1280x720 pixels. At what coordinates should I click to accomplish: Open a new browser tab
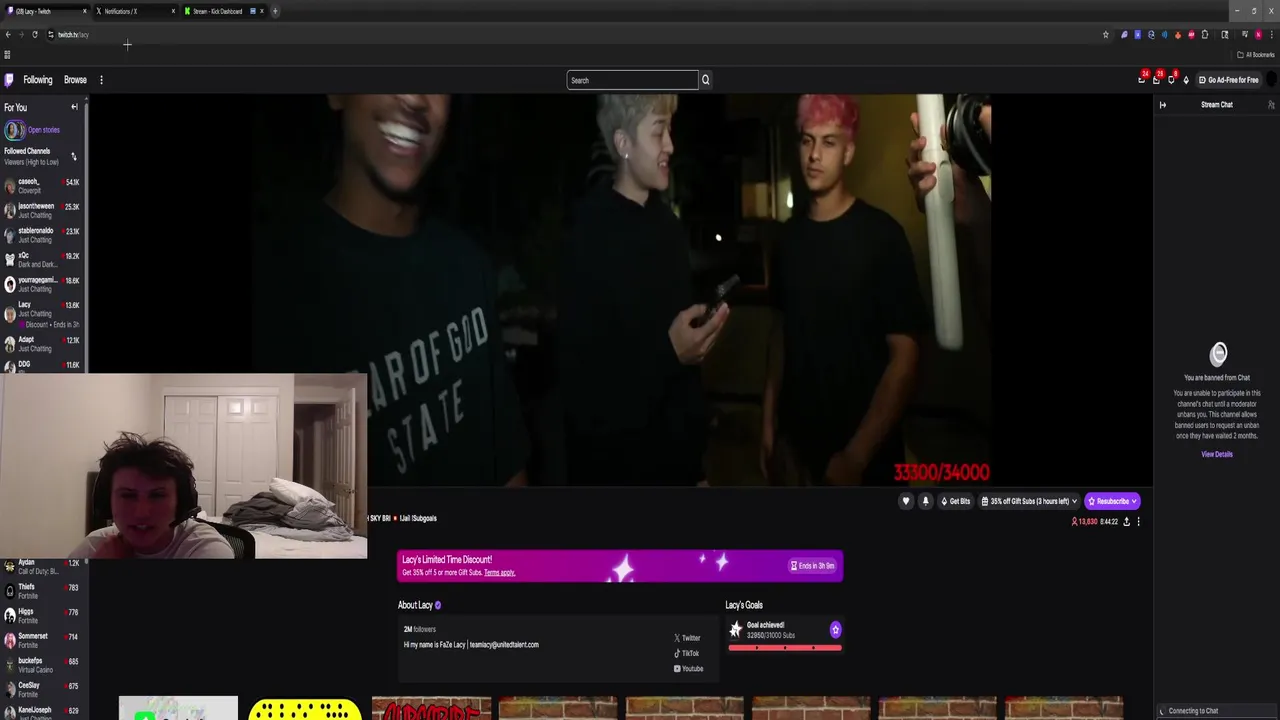pyautogui.click(x=275, y=11)
